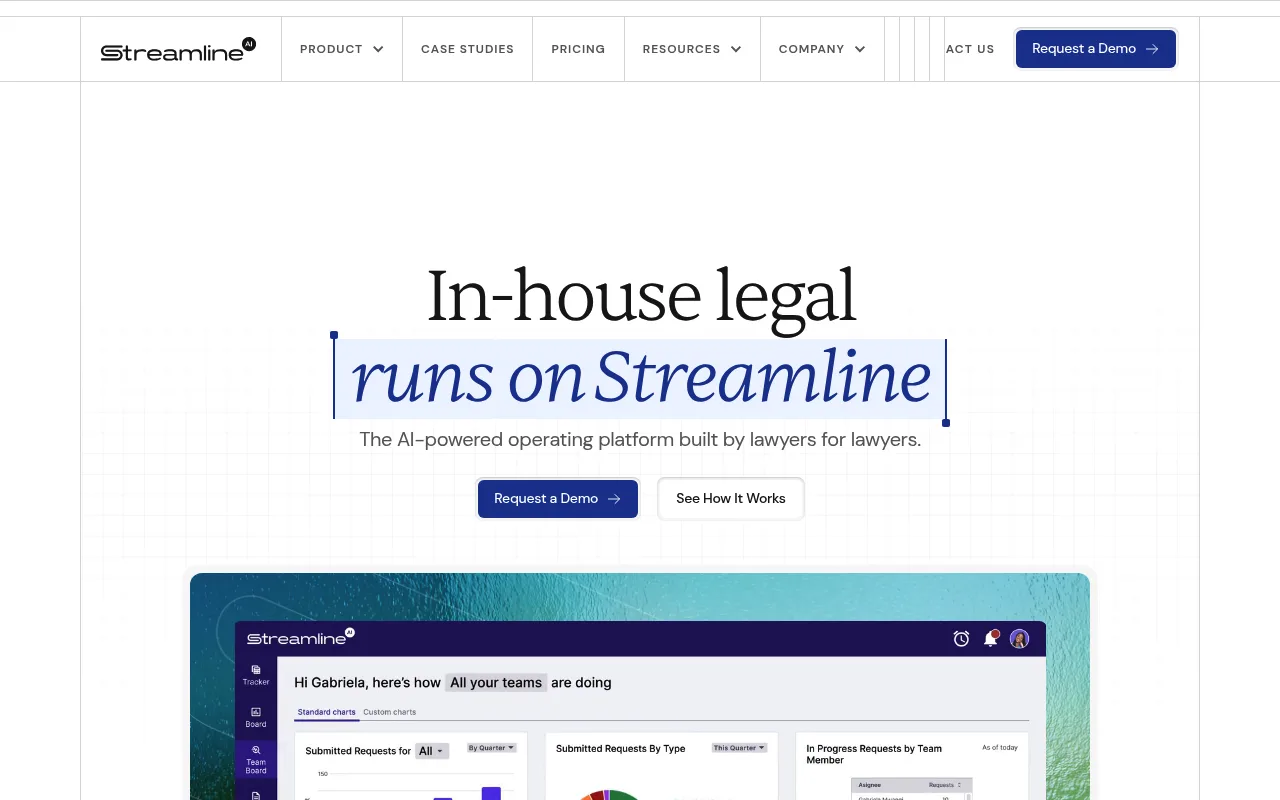Expand the Company dropdown menu

(x=822, y=49)
